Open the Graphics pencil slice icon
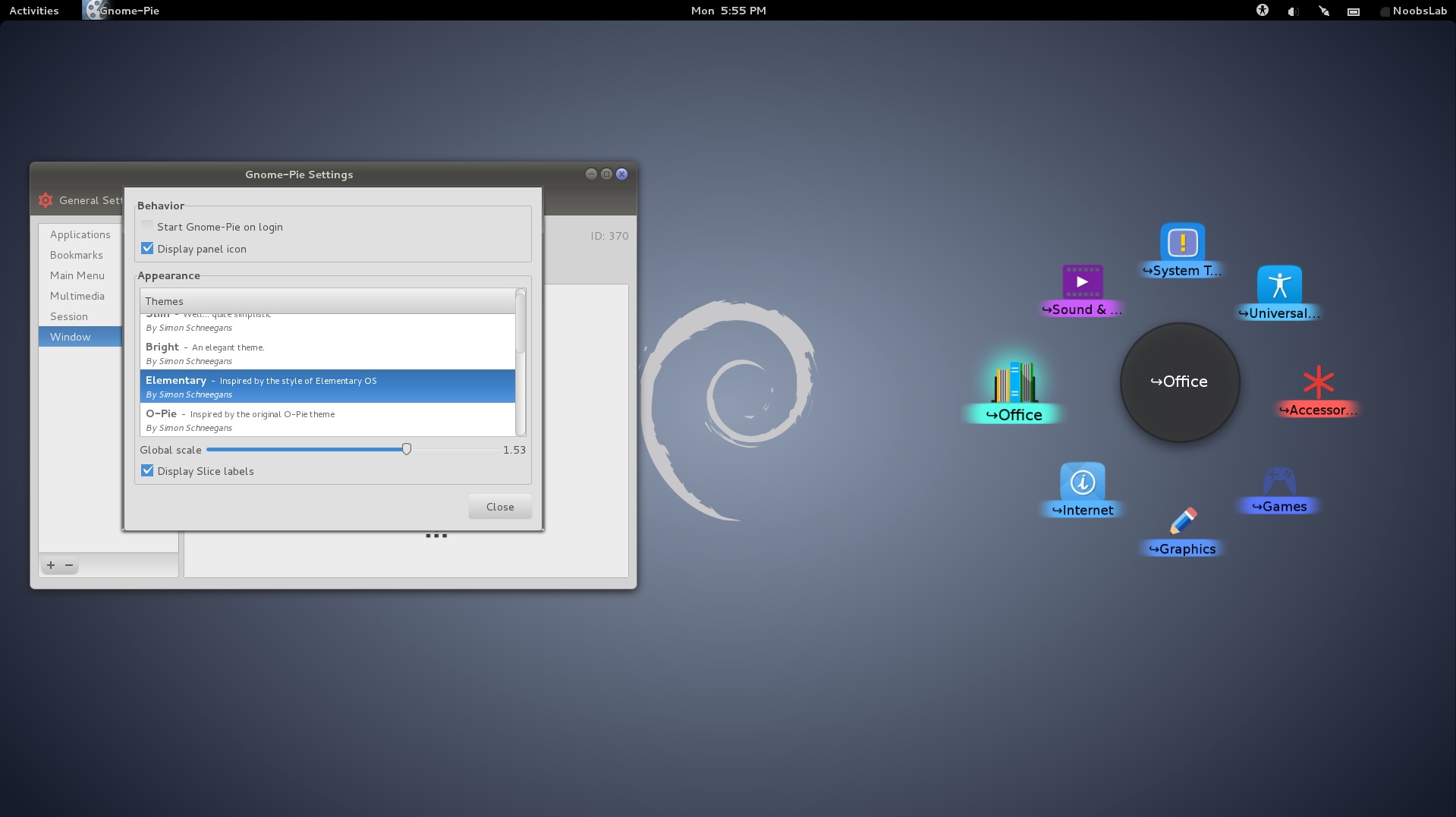1456x817 pixels. click(1183, 521)
